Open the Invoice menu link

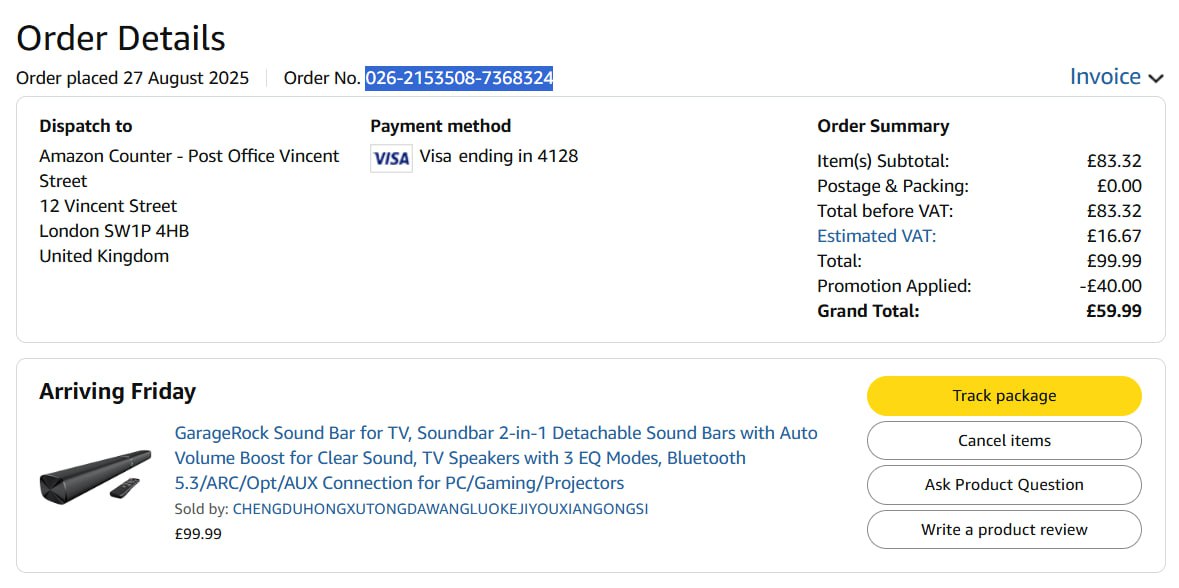1105,77
